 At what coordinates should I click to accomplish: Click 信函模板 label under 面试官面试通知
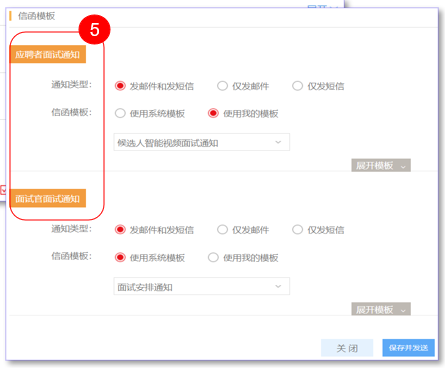tap(71, 256)
